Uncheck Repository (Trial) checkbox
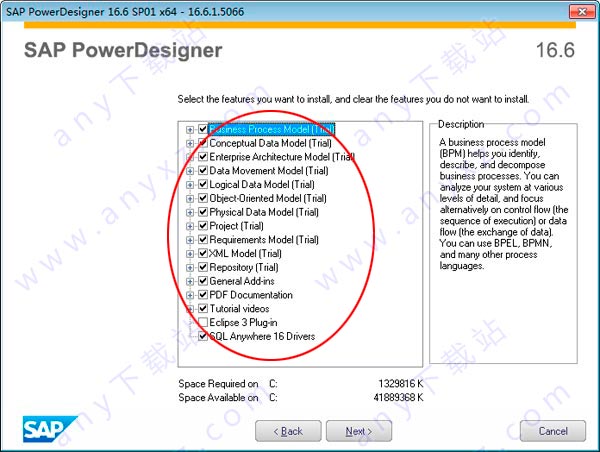 coord(203,267)
